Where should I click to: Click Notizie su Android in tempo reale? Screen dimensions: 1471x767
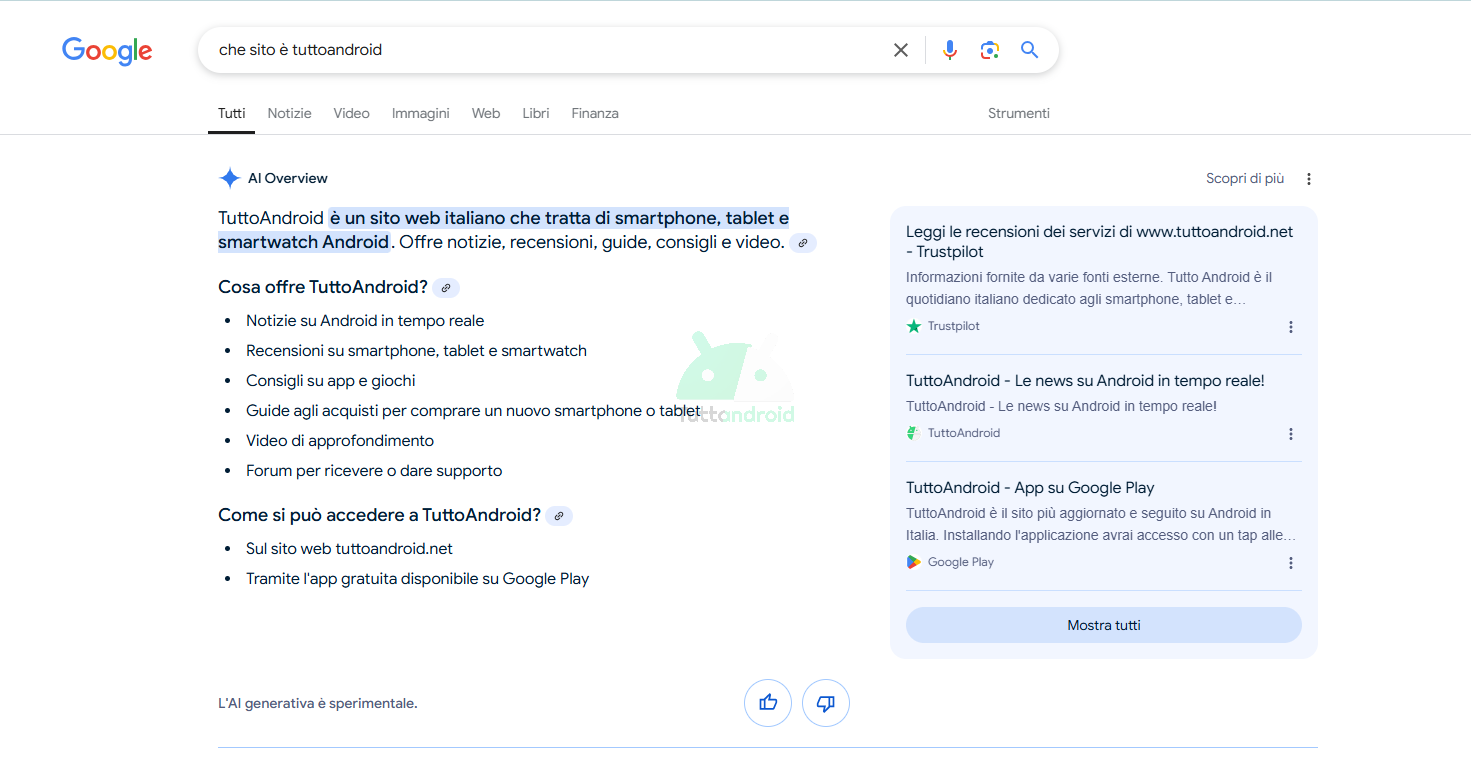365,321
